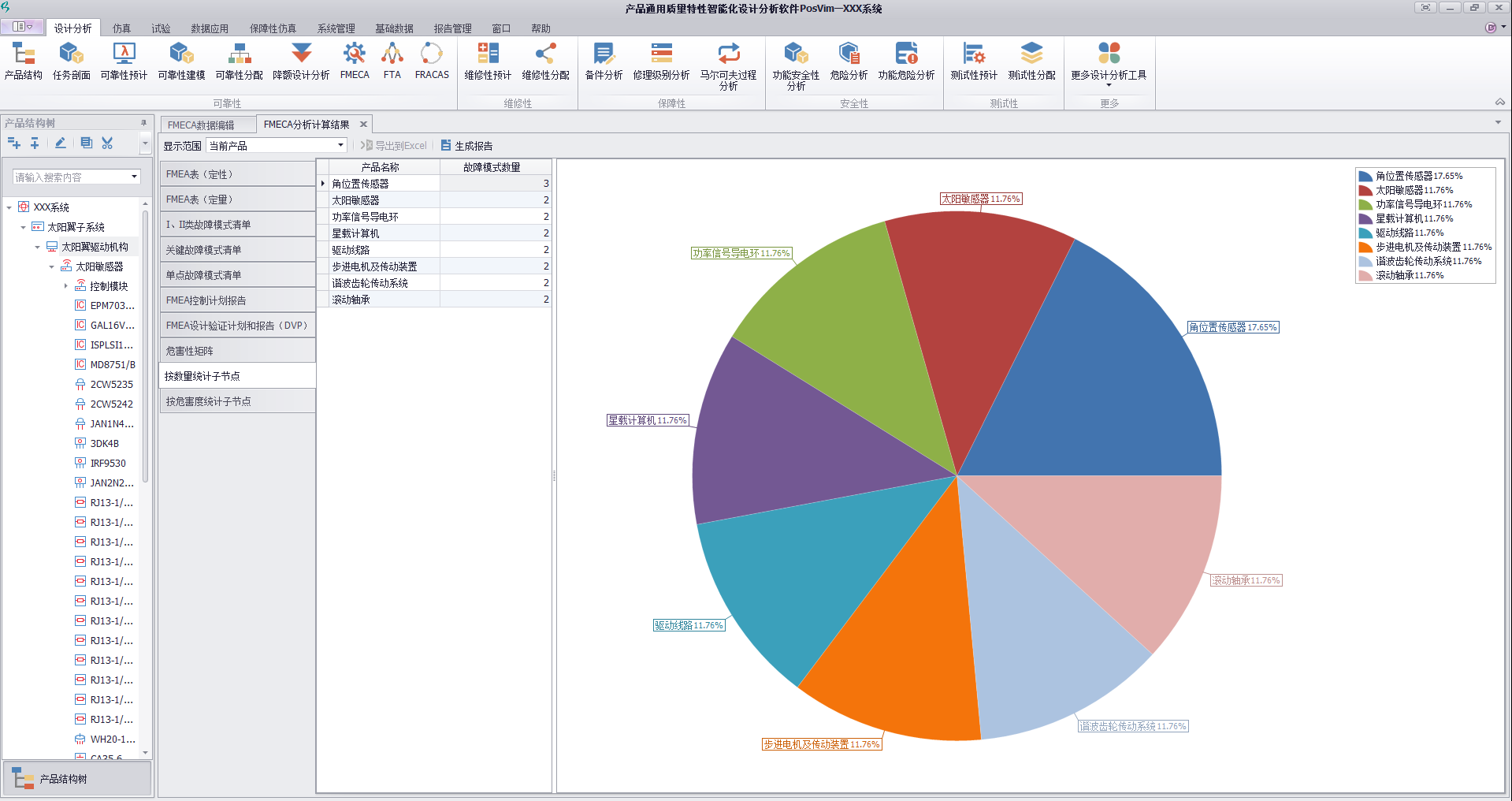Screen dimensions: 1512x801
Task: Click the product tree search input field
Action: coord(69,177)
